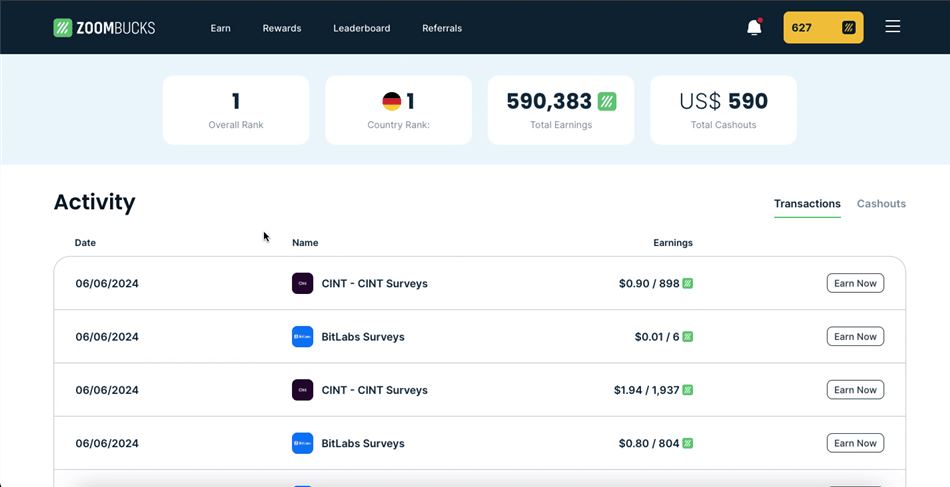The width and height of the screenshot is (950, 487).
Task: Click the green coin icon beside 590,383
Action: (x=607, y=101)
